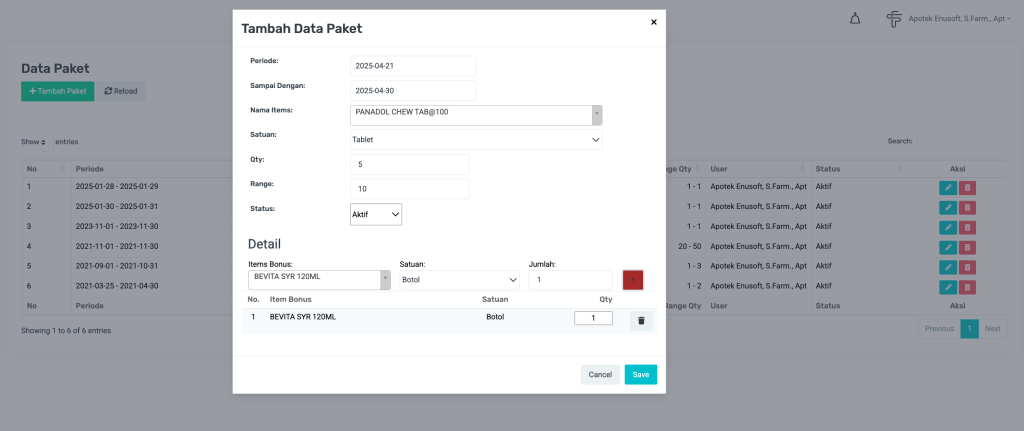Focus the Range input field
This screenshot has height=431, width=1024.
coord(409,189)
